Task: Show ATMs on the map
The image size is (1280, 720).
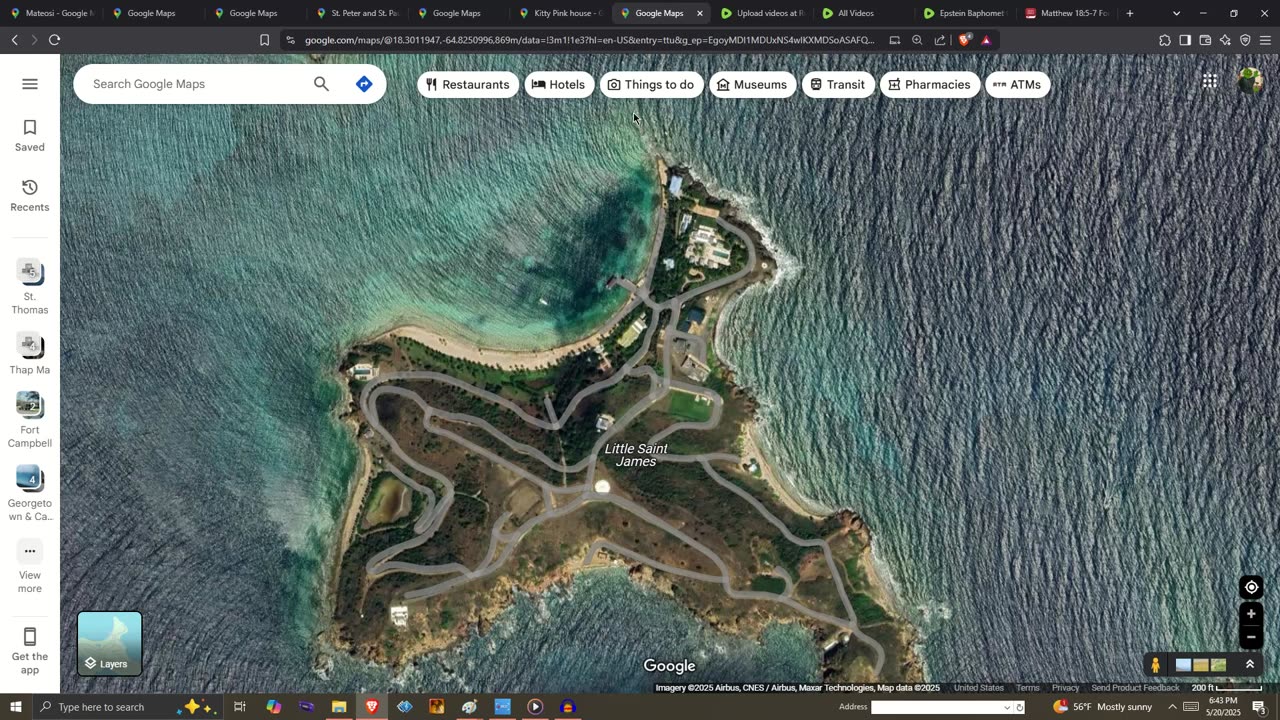Action: point(1018,85)
